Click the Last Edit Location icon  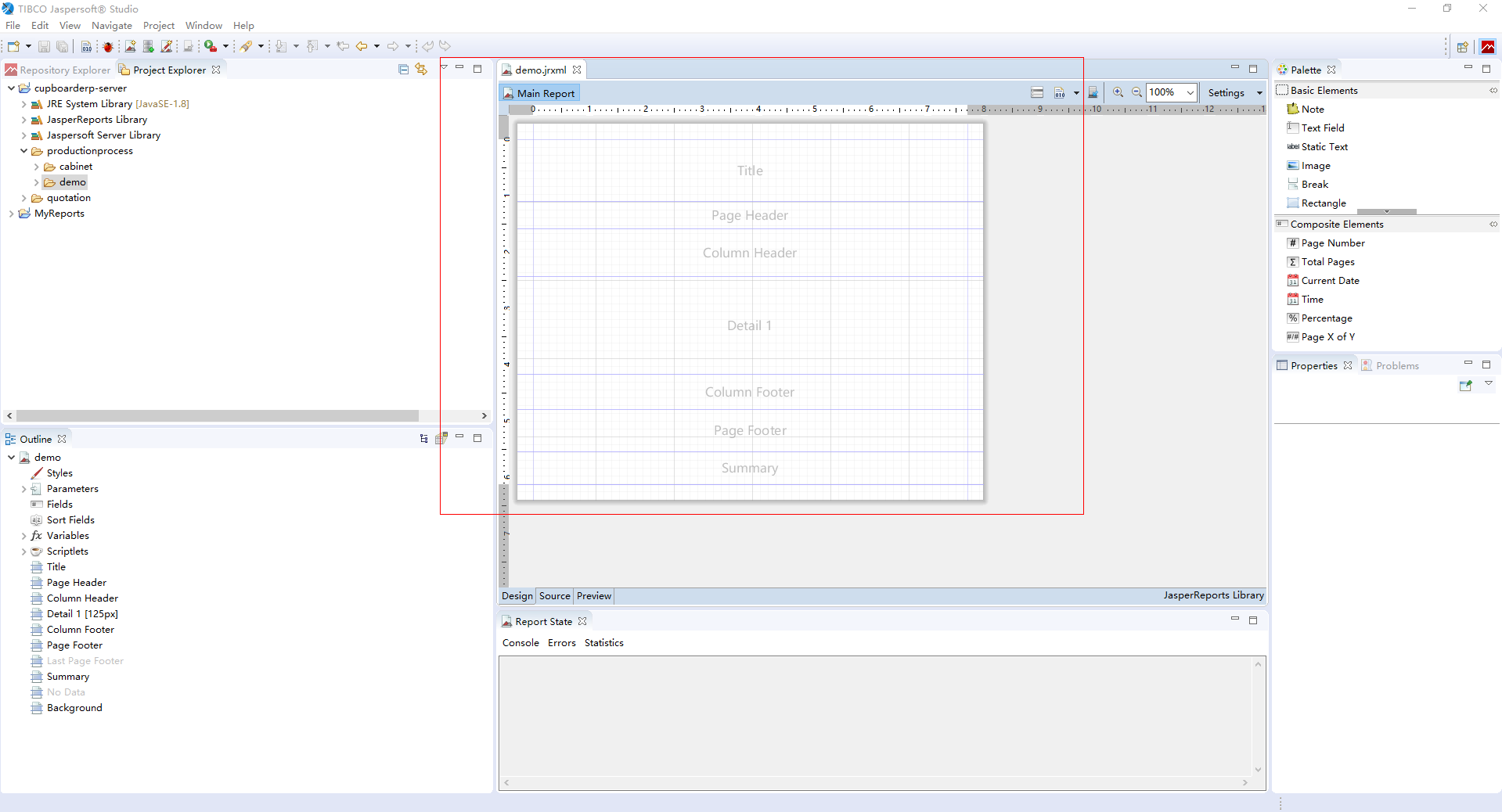(343, 47)
